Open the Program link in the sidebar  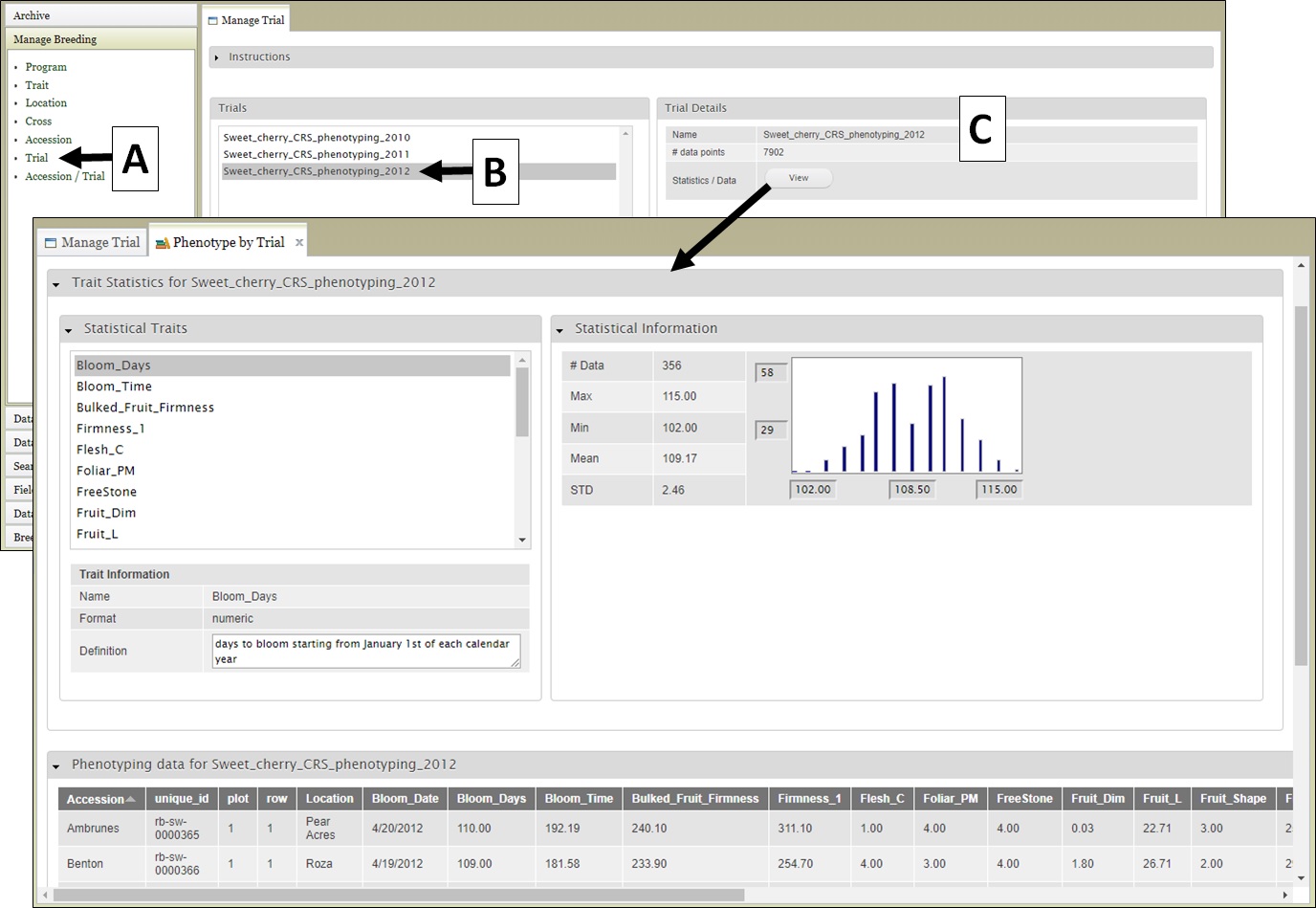46,67
